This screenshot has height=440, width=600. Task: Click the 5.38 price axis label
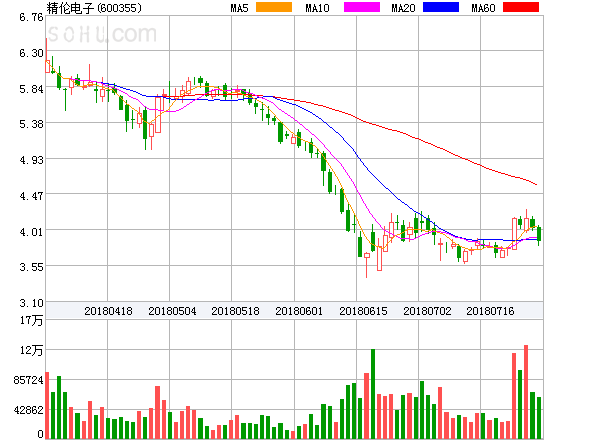click(x=31, y=124)
